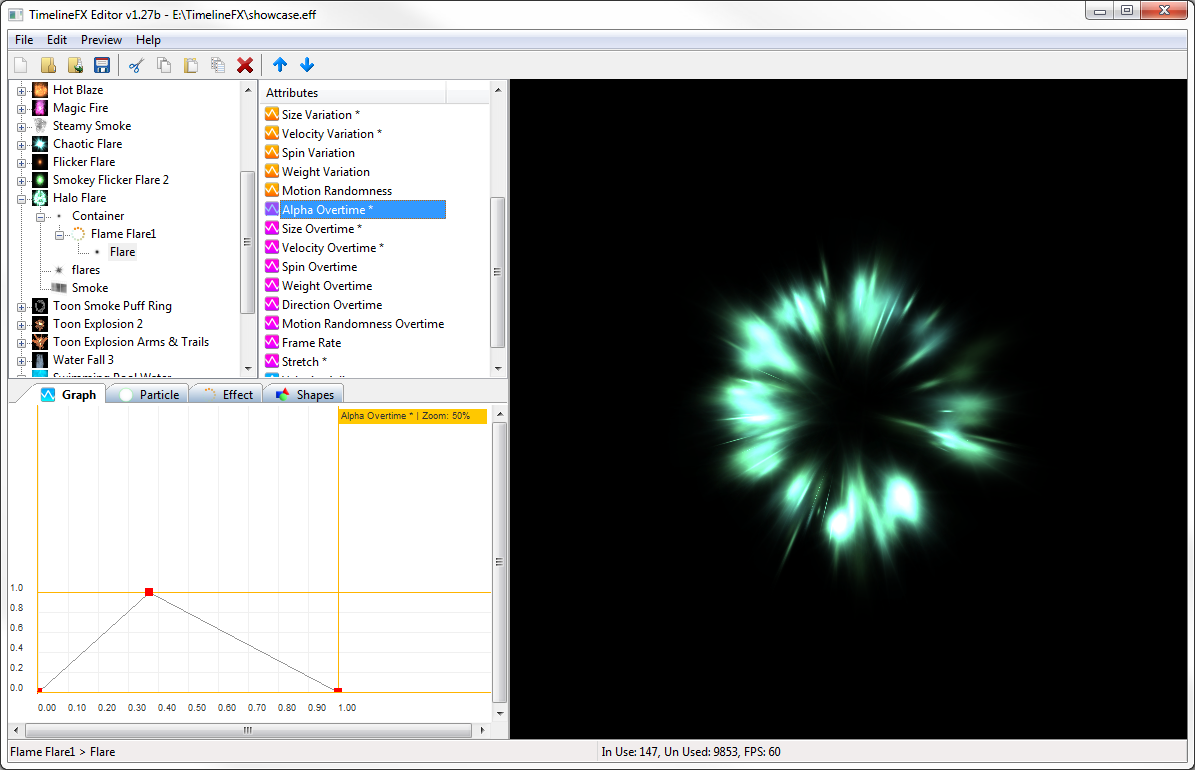Click the Cut scissors icon

(x=136, y=66)
